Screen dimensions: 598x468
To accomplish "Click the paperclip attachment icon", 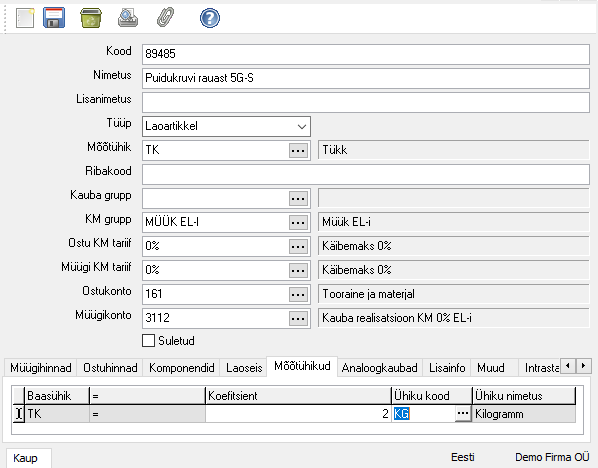I will coord(166,18).
